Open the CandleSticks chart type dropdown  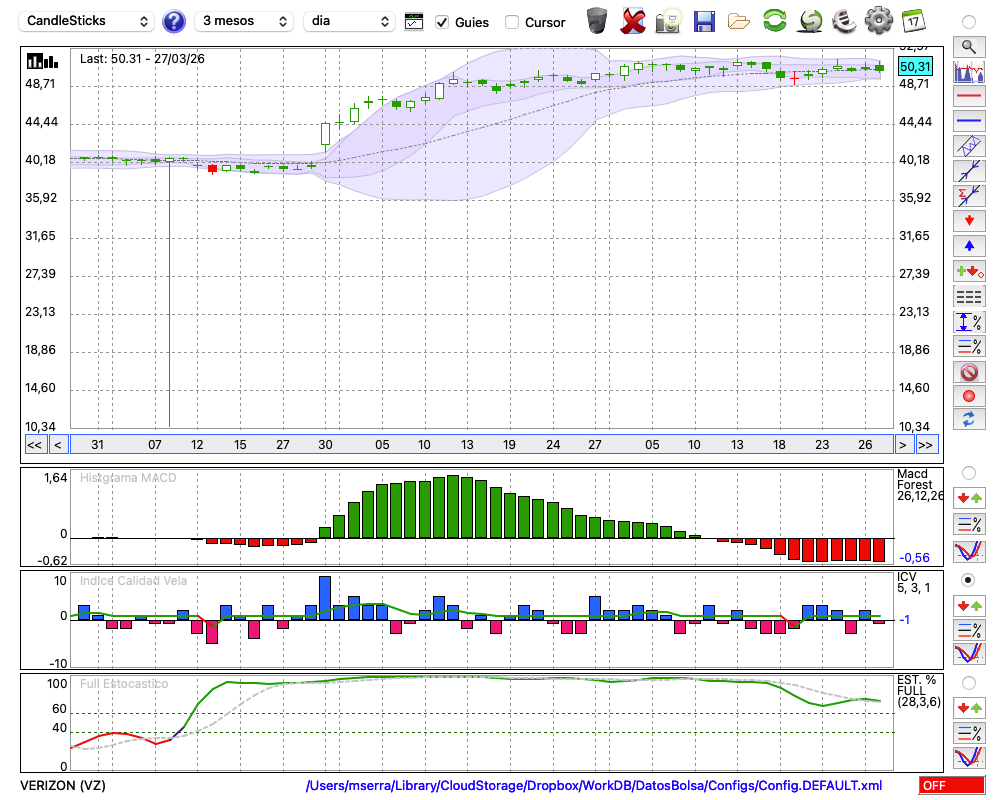[87, 21]
